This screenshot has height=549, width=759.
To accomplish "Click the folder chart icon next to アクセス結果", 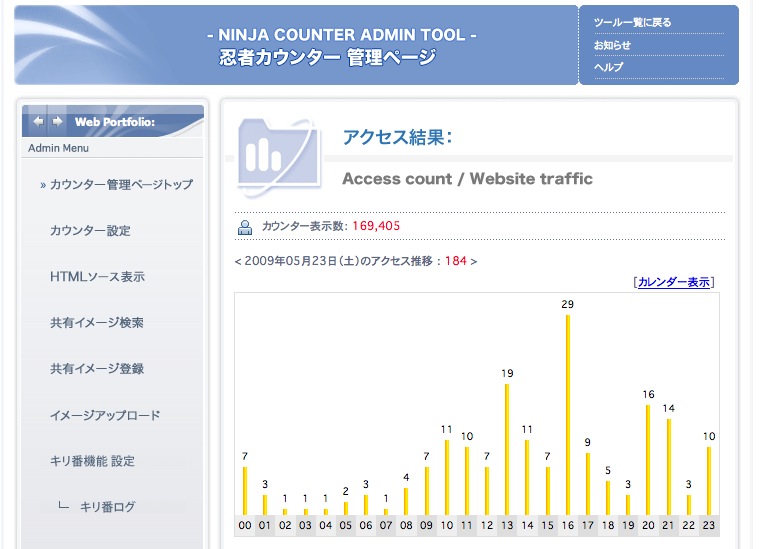I will pyautogui.click(x=279, y=156).
